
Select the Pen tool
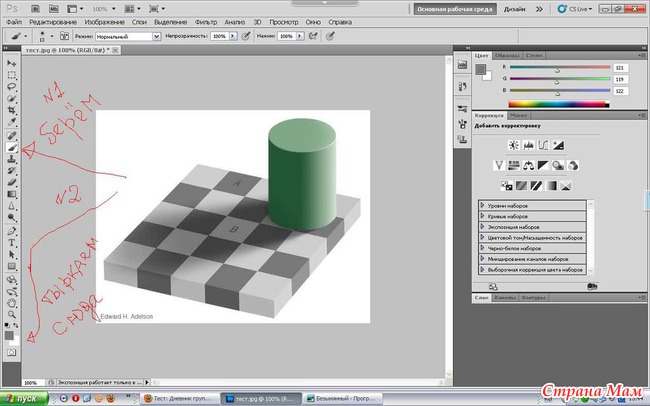pos(12,231)
